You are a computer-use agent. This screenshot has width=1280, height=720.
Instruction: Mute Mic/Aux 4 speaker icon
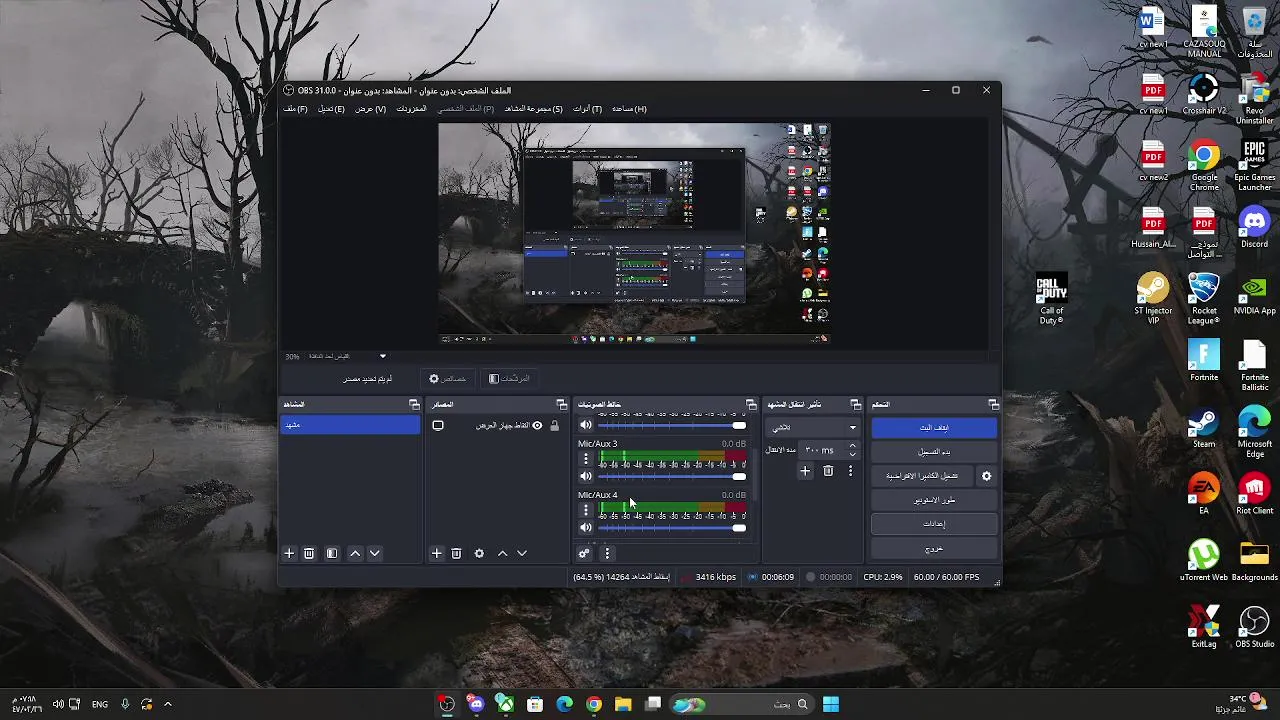586,527
